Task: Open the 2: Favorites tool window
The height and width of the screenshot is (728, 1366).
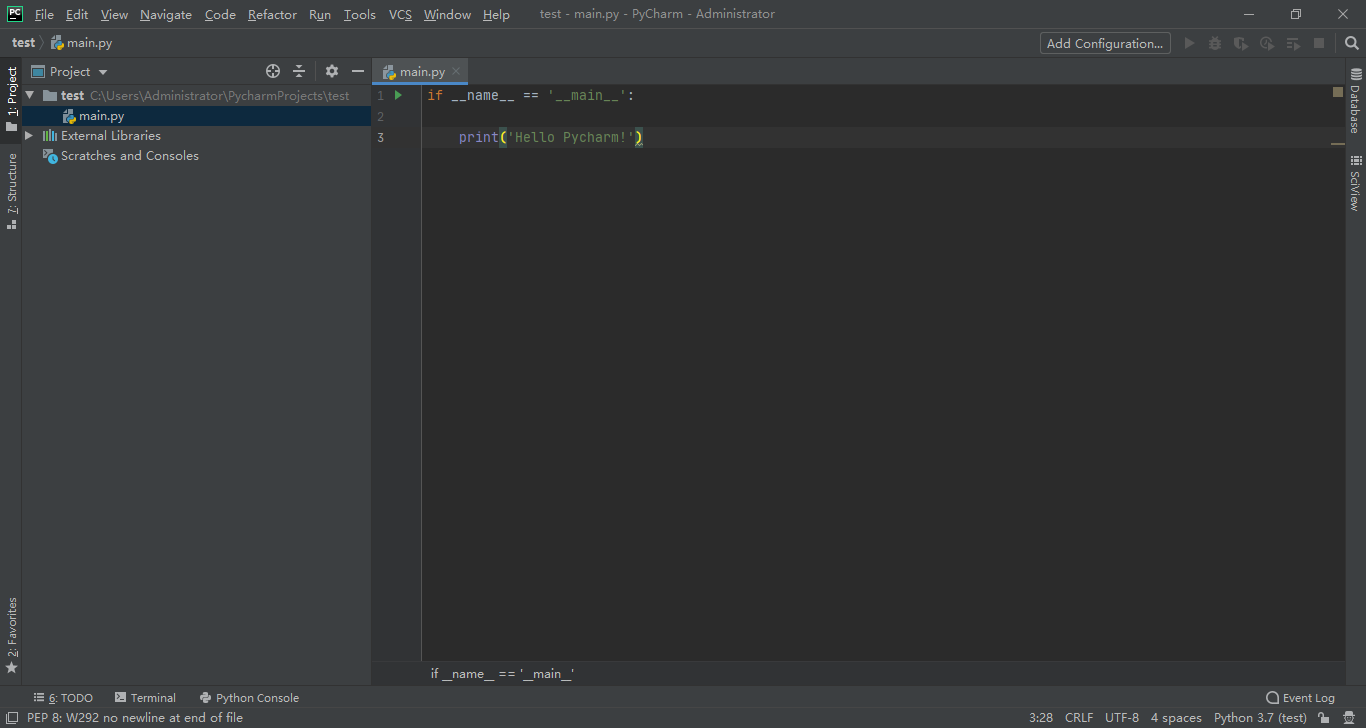Action: pyautogui.click(x=11, y=636)
